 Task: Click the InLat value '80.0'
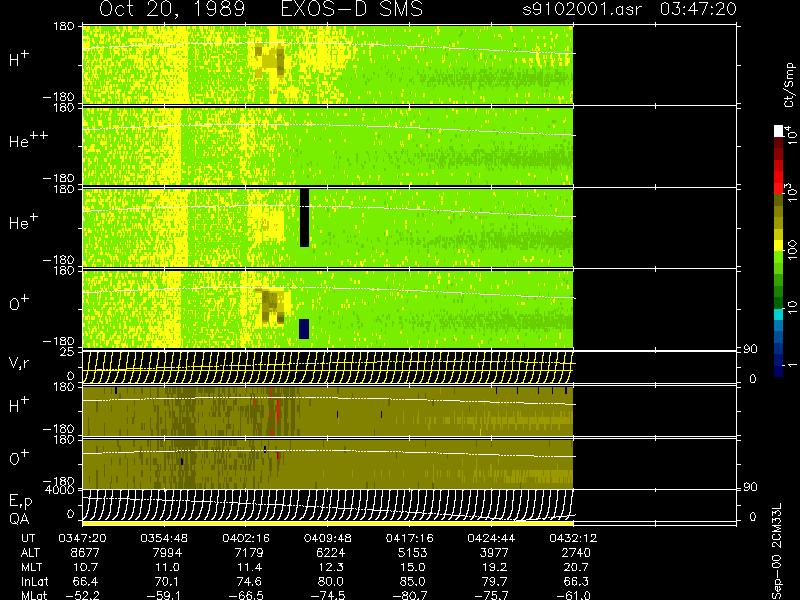coord(331,582)
